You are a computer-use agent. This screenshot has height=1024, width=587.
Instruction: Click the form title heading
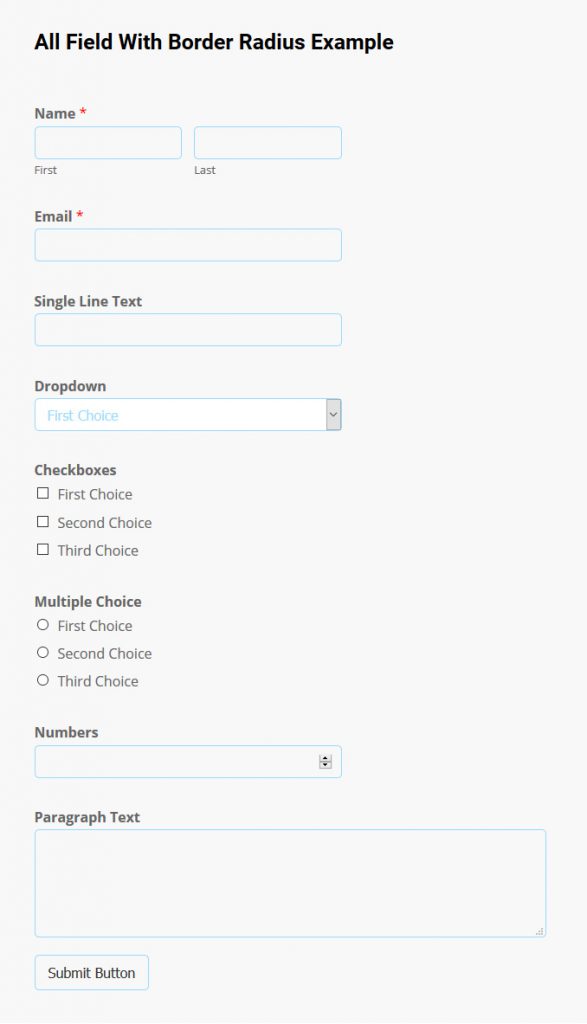(214, 42)
